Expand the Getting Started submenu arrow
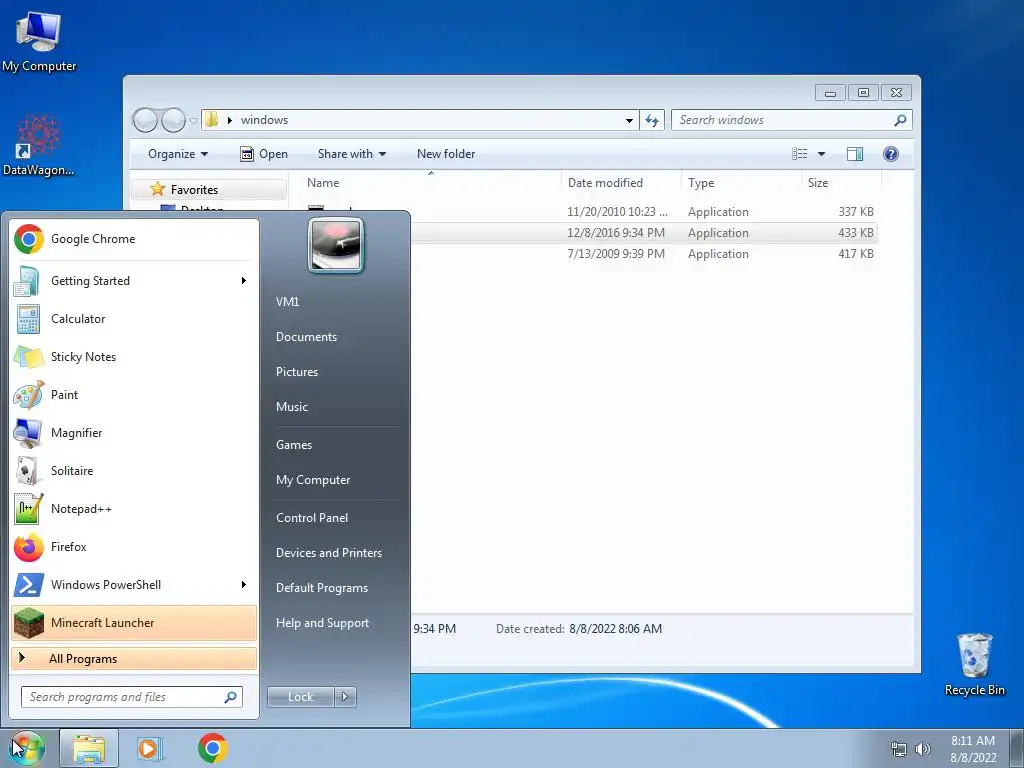1024x768 pixels. pos(244,281)
